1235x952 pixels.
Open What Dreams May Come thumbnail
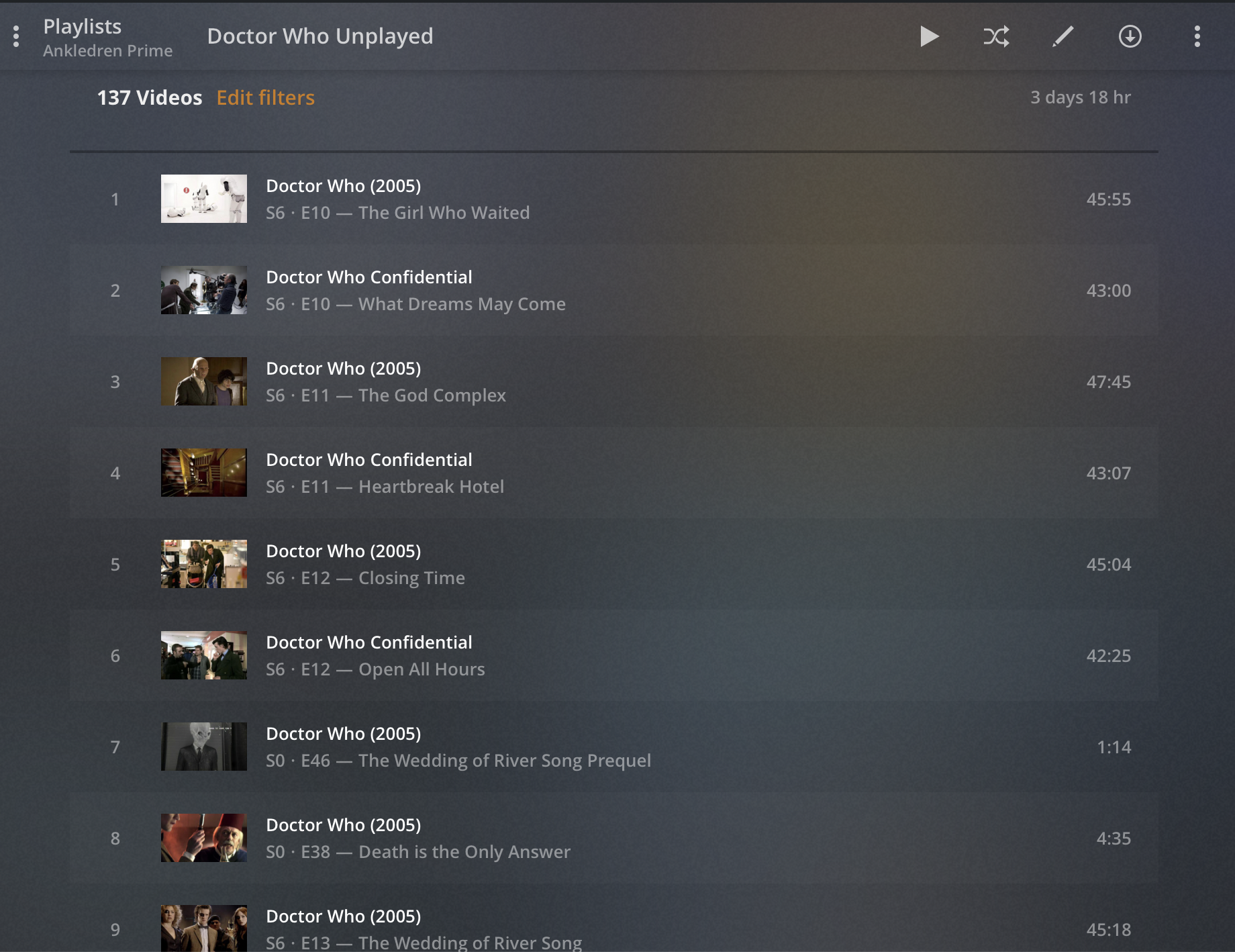tap(204, 290)
